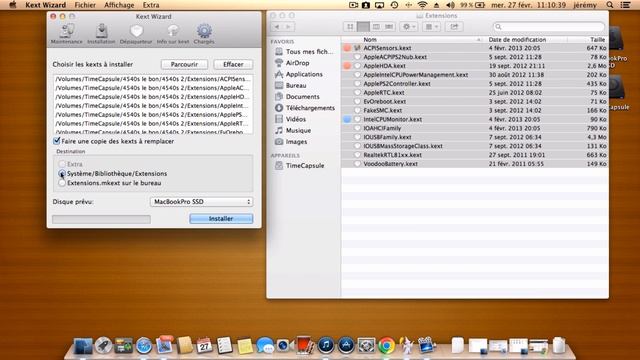Open the Kext Wizard application menu

tap(45, 5)
